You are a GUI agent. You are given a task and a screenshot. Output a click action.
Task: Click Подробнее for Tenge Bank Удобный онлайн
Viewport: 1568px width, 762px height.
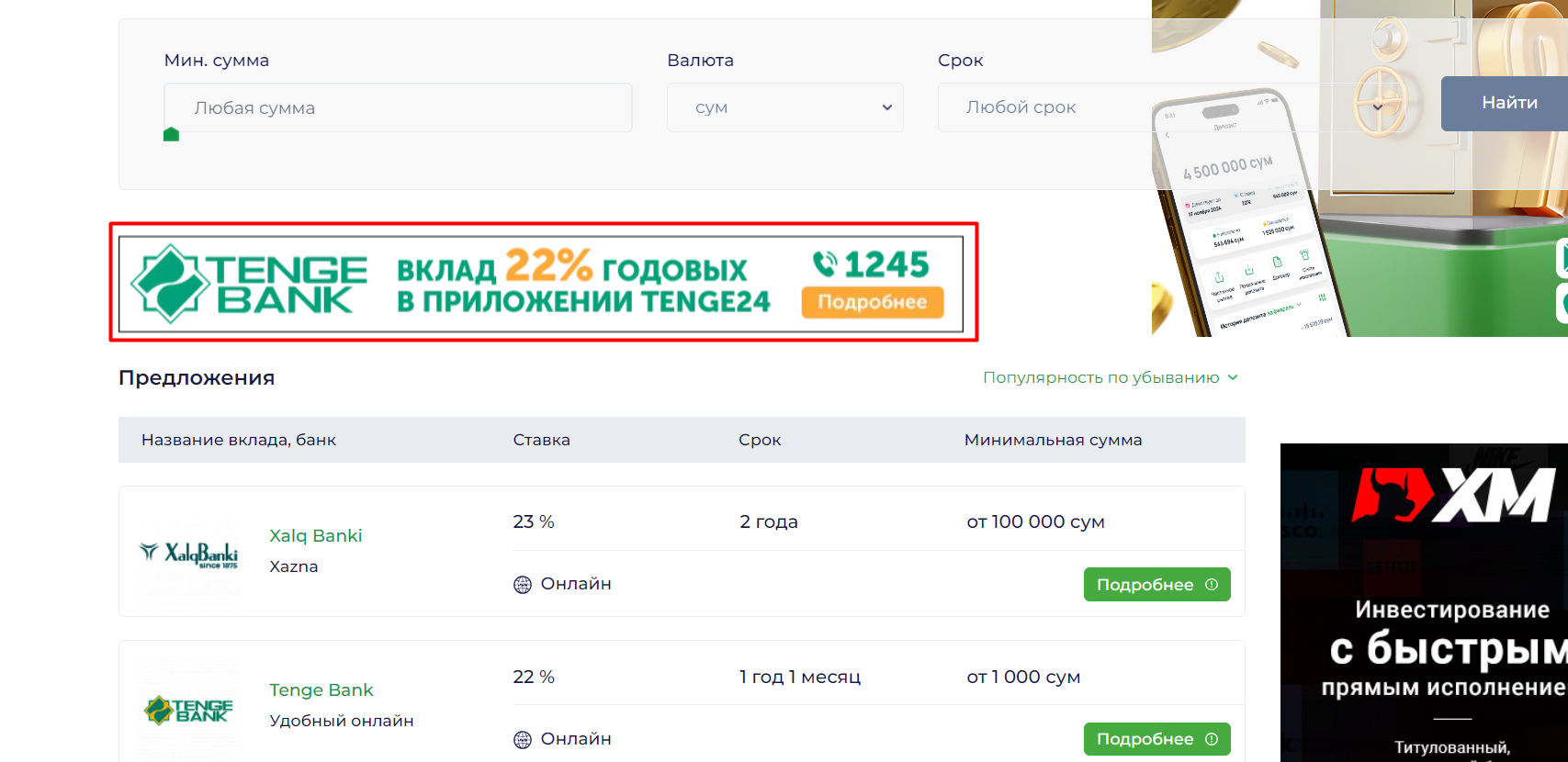pos(1157,739)
